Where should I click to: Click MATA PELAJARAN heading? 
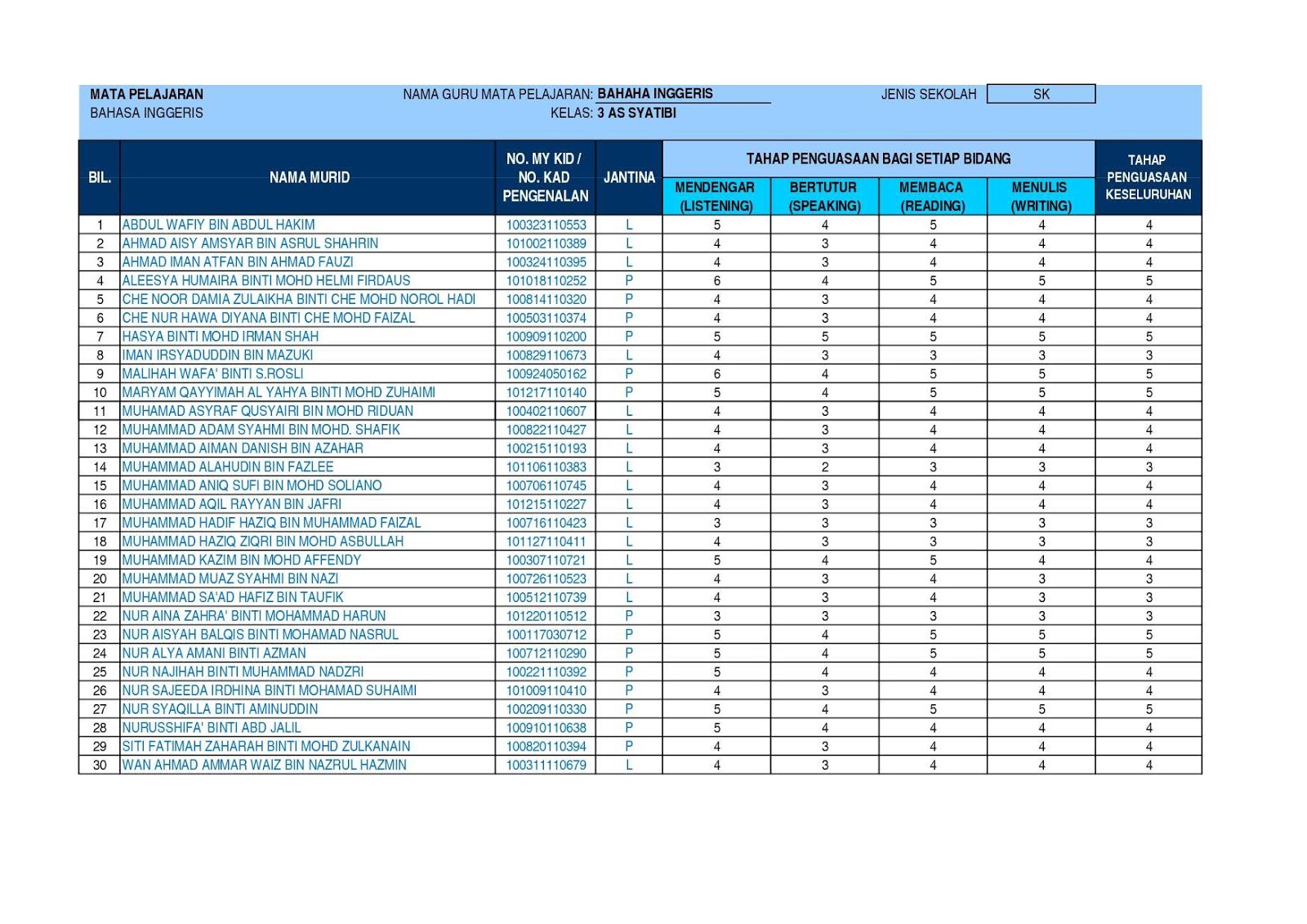click(146, 94)
